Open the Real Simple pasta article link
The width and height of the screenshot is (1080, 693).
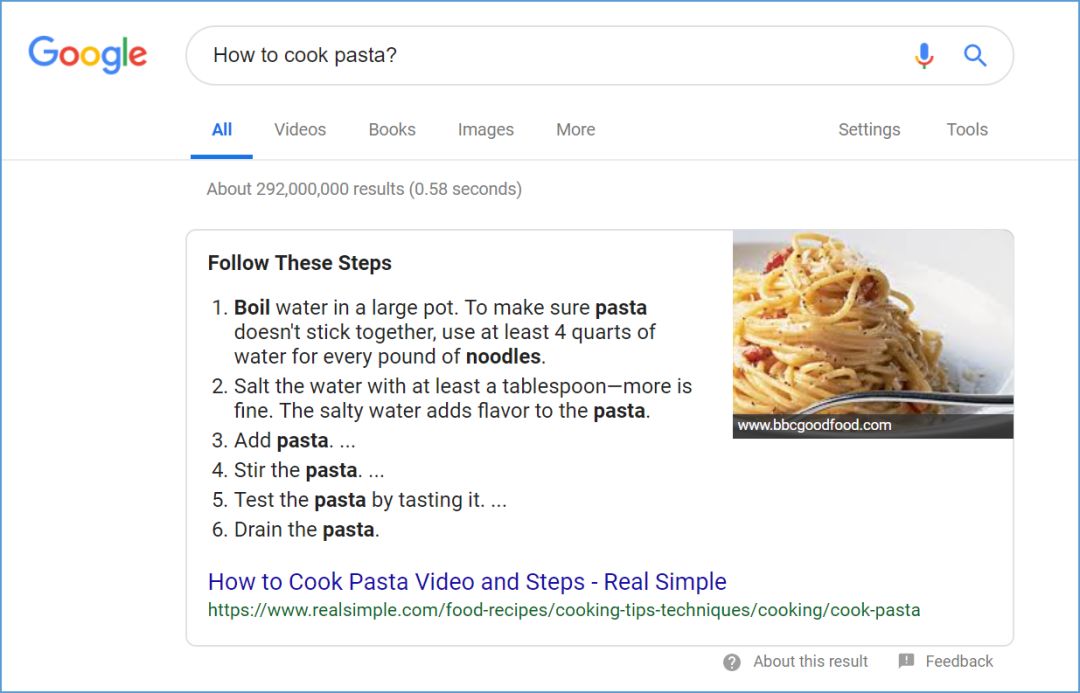467,581
